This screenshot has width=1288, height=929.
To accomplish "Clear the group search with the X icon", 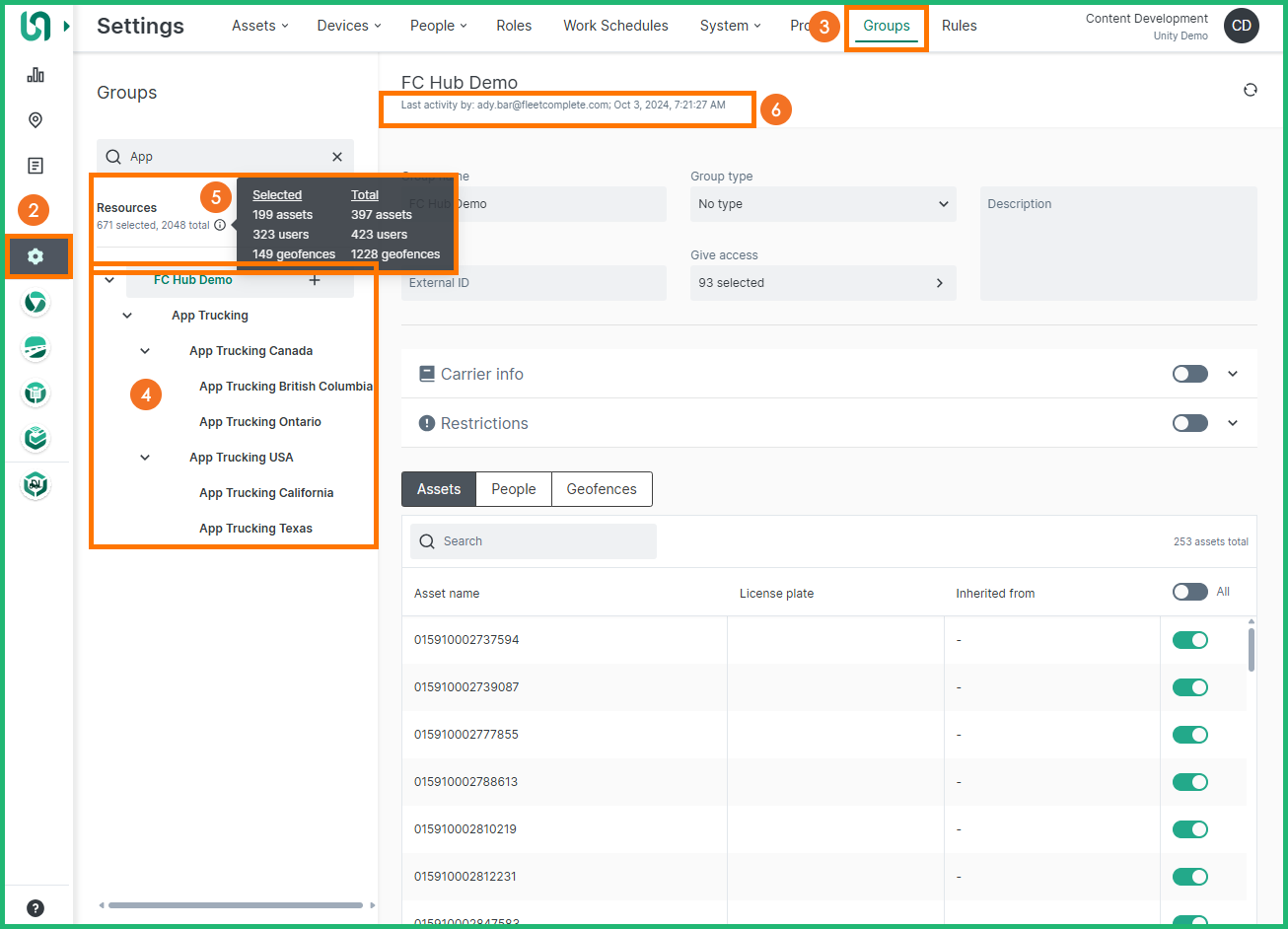I will pos(337,157).
